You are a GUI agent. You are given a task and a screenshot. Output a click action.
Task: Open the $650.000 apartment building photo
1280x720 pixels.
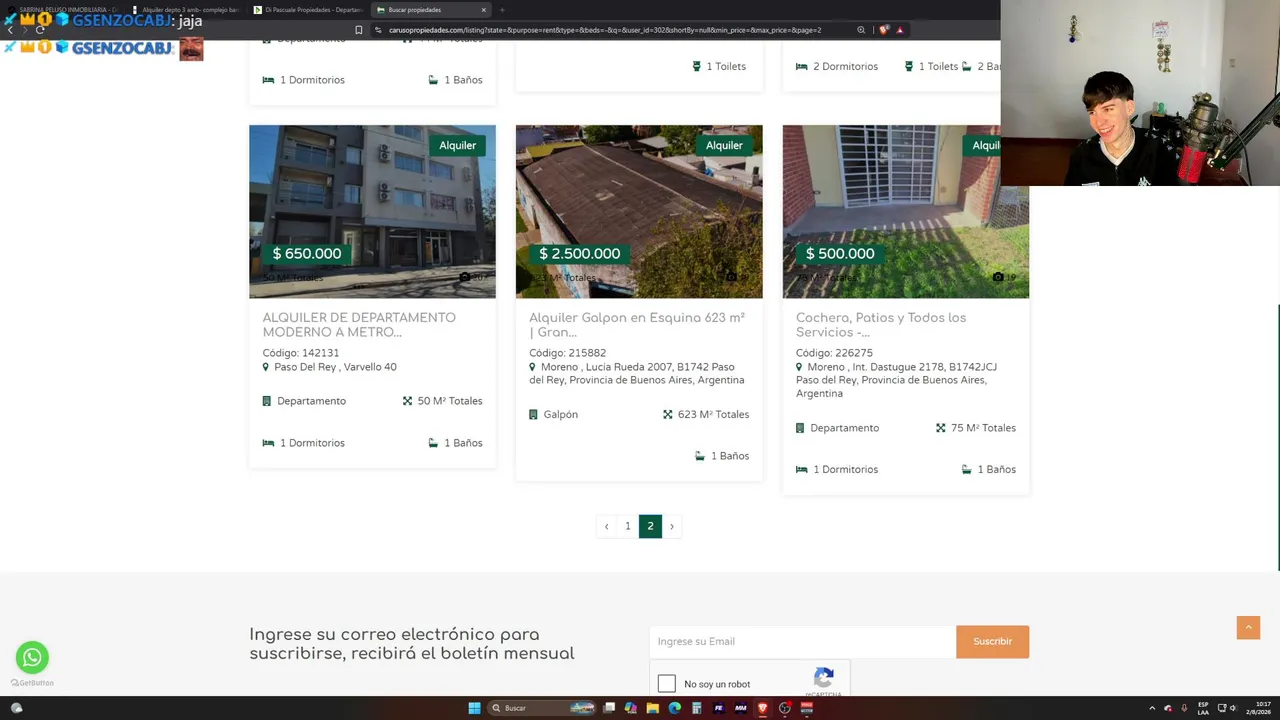tap(372, 211)
